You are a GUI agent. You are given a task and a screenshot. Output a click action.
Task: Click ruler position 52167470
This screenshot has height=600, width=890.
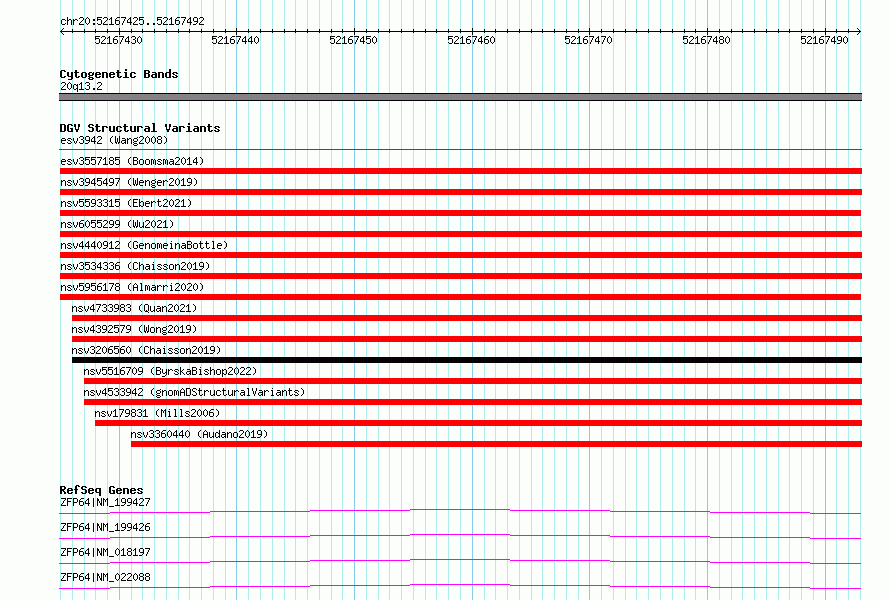588,40
